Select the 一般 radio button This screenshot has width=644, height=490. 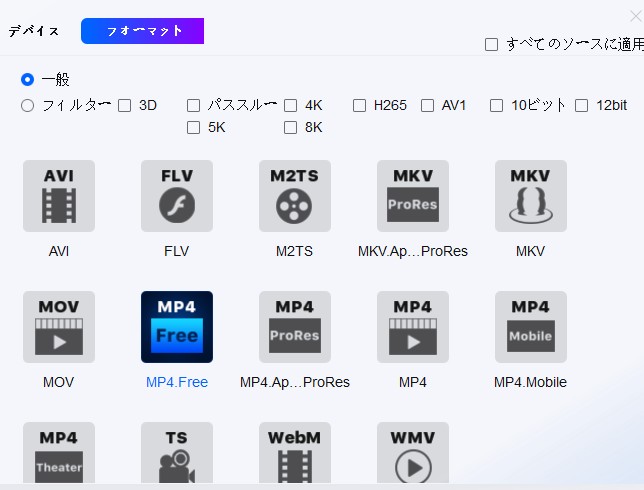coord(28,79)
